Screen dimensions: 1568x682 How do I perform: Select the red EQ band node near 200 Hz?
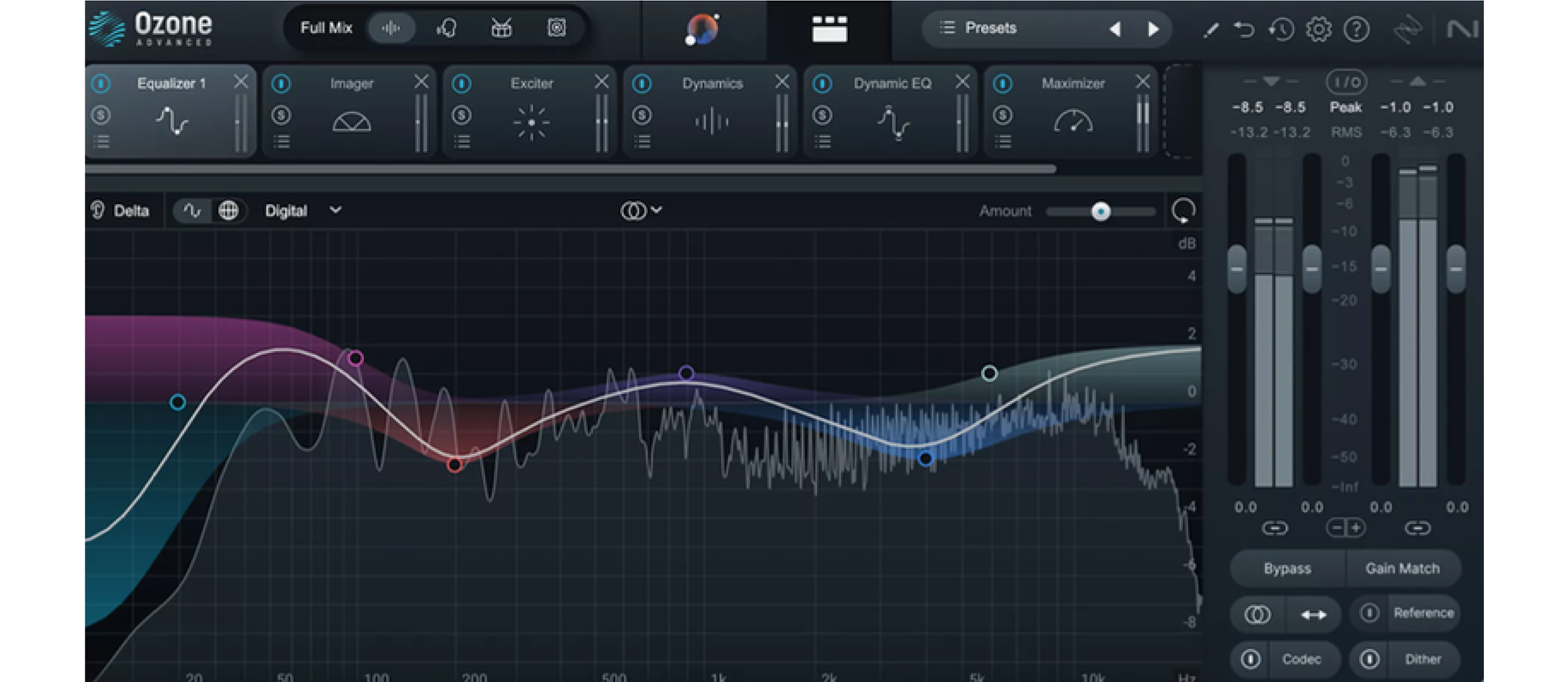tap(455, 465)
